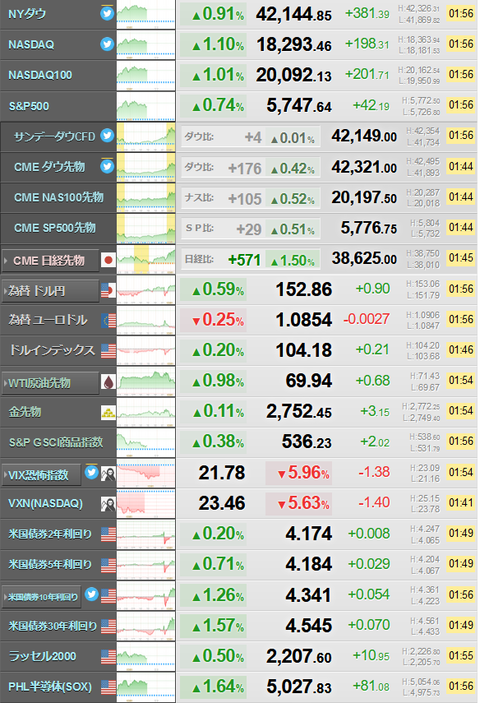480x703 pixels.
Task: Click the NASDAQ price 18,293.46
Action: coord(294,45)
